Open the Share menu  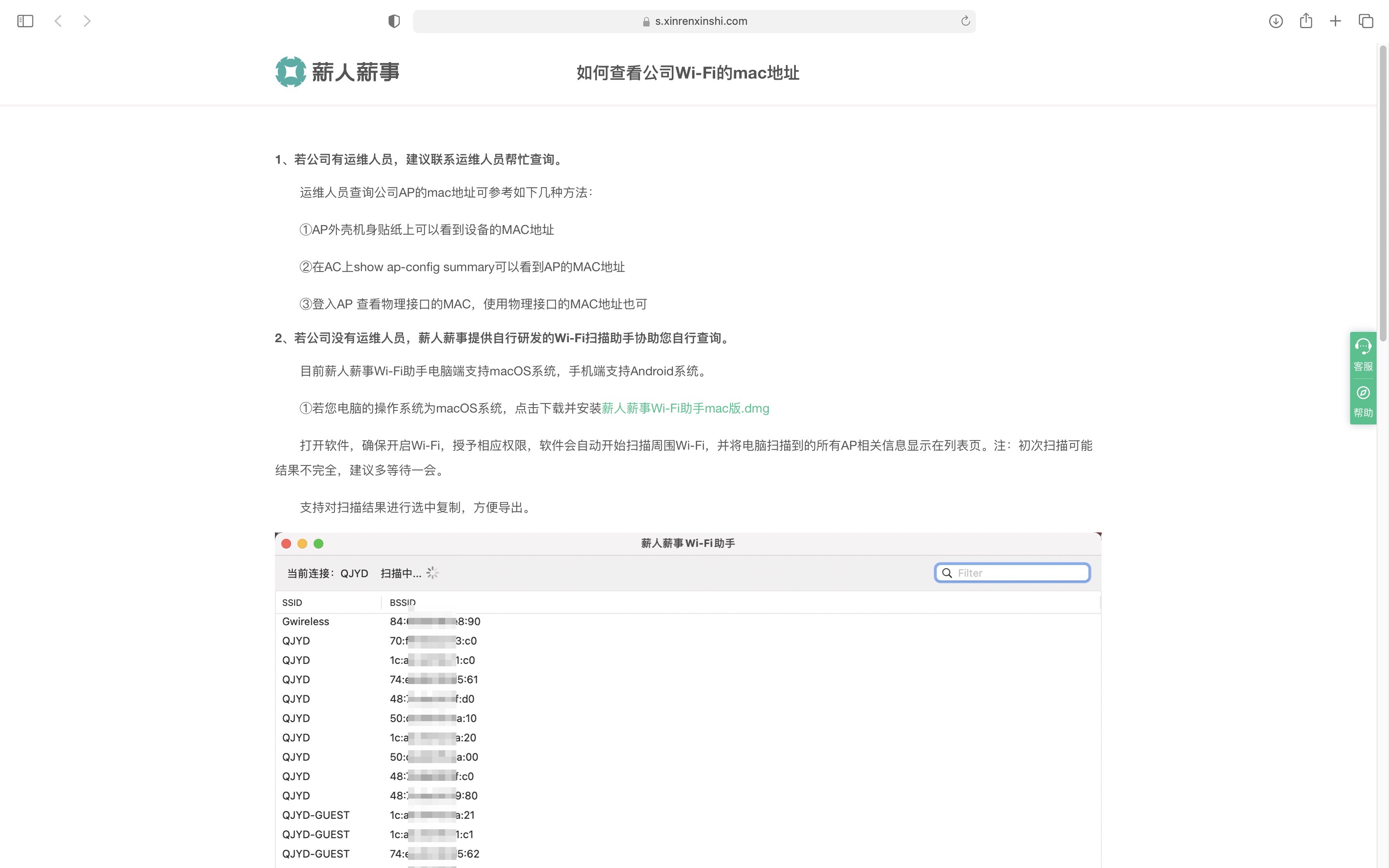(x=1306, y=21)
